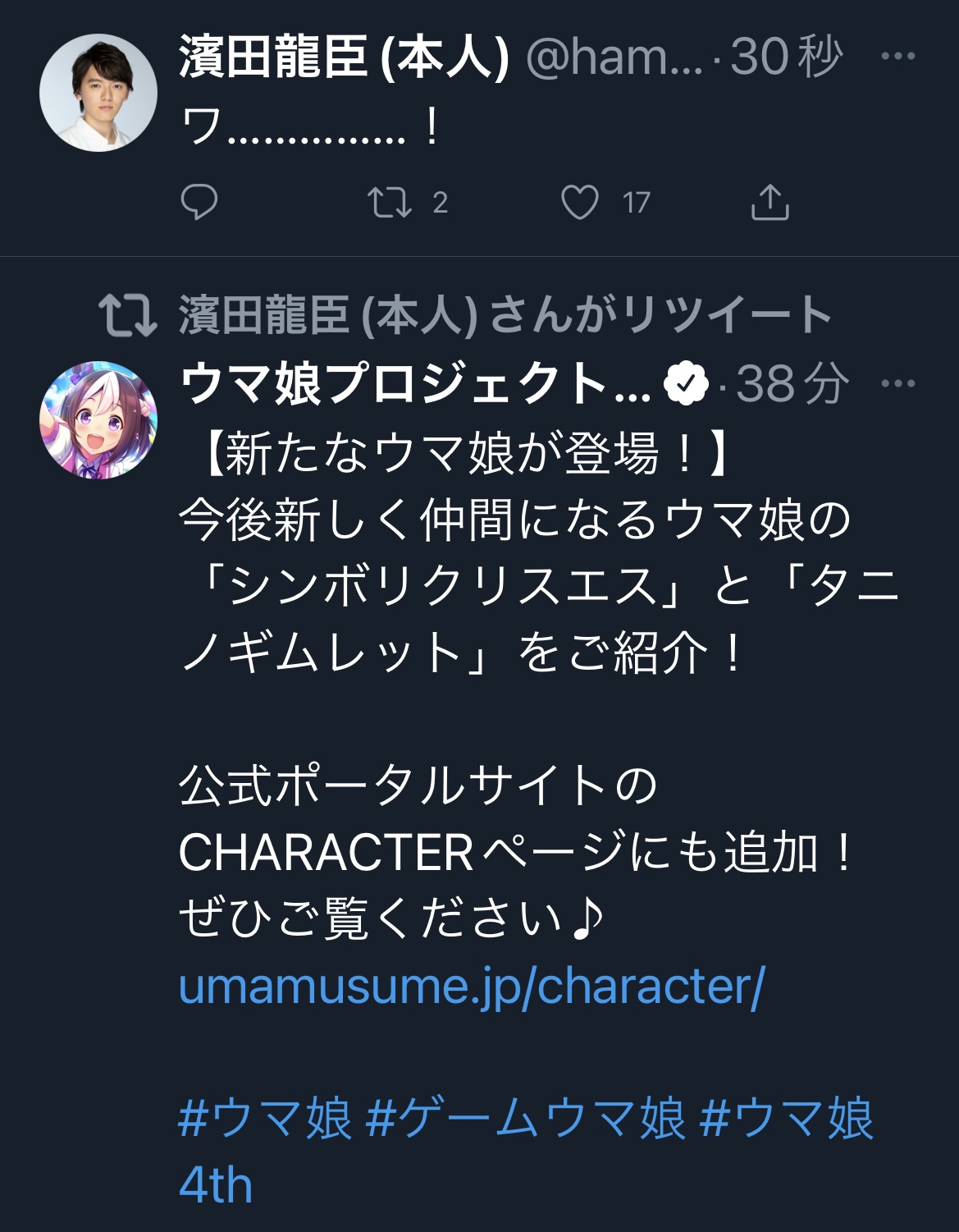Click the retweet icon beside さんがリツイート
The height and width of the screenshot is (1232, 959).
coord(127,316)
